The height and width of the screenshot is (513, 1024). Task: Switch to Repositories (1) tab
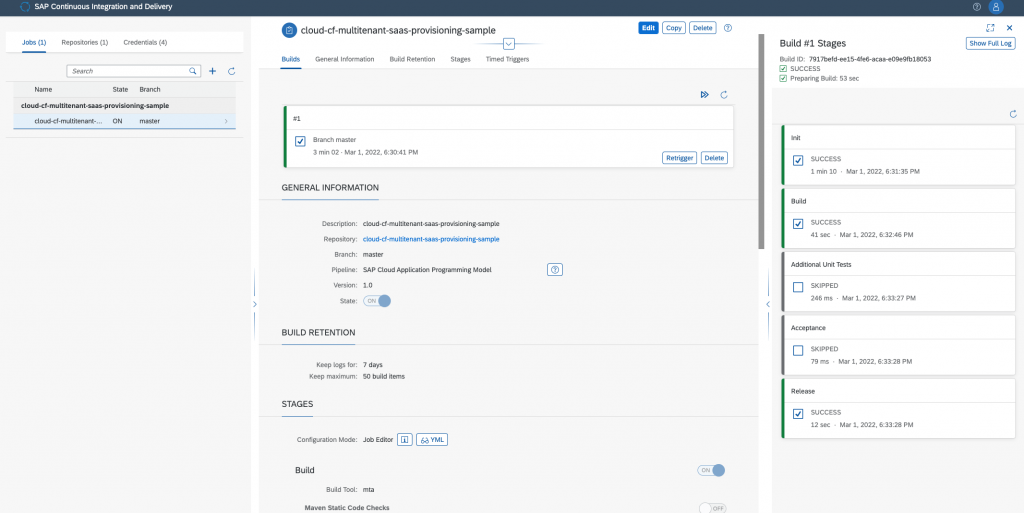click(x=85, y=42)
